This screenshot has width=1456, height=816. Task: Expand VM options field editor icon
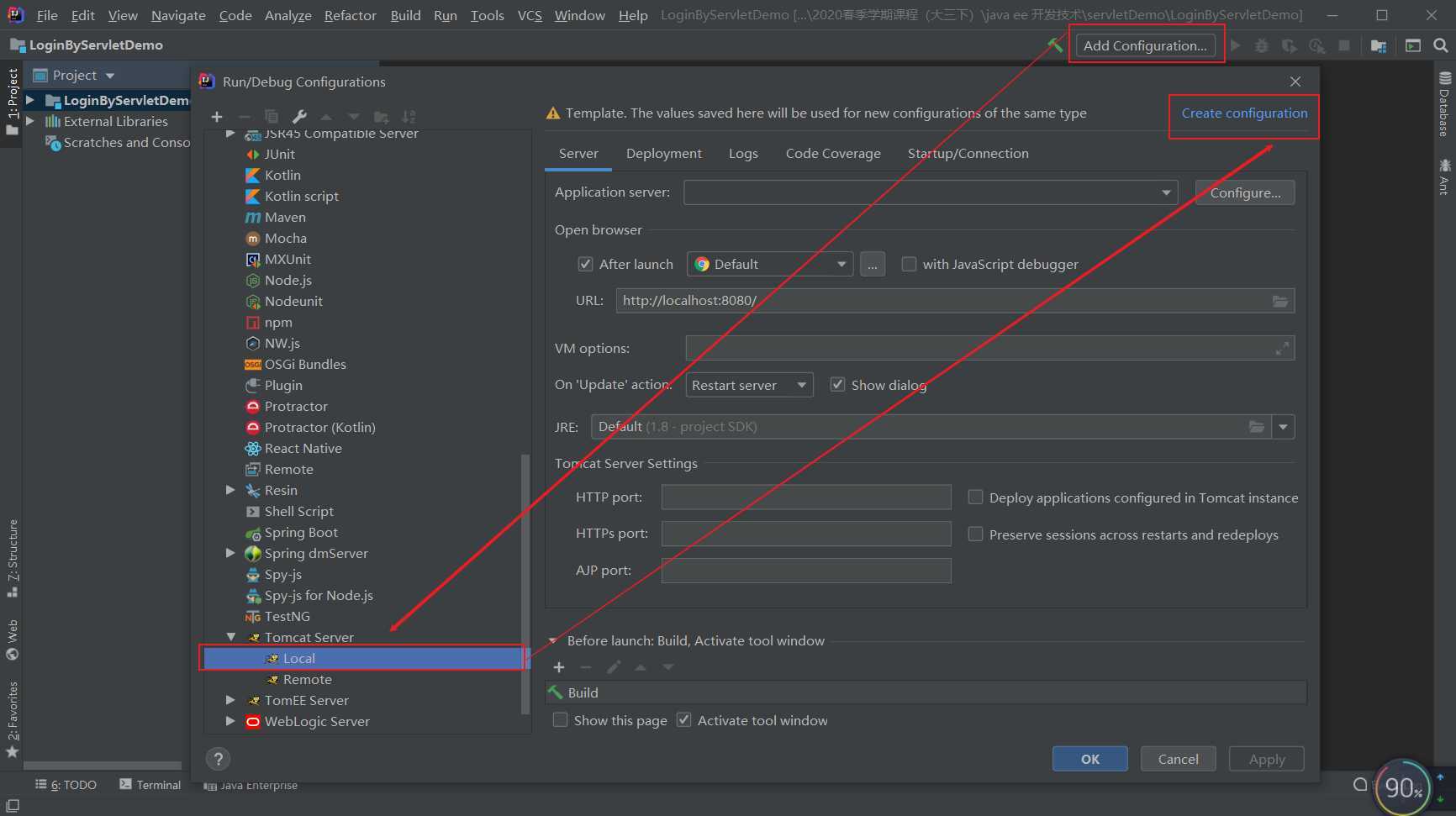click(1282, 348)
